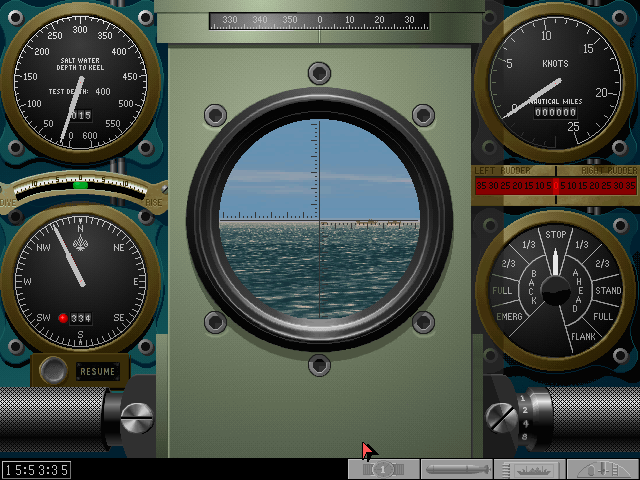The image size is (640, 480).
Task: Click the numbered gauges station icon in bottom bar
Action: tap(384, 469)
